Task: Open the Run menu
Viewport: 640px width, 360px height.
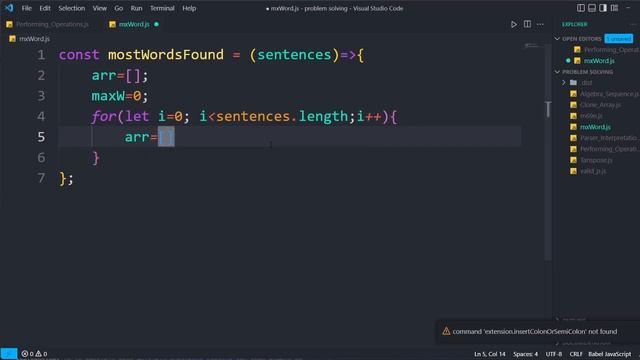Action: point(136,8)
